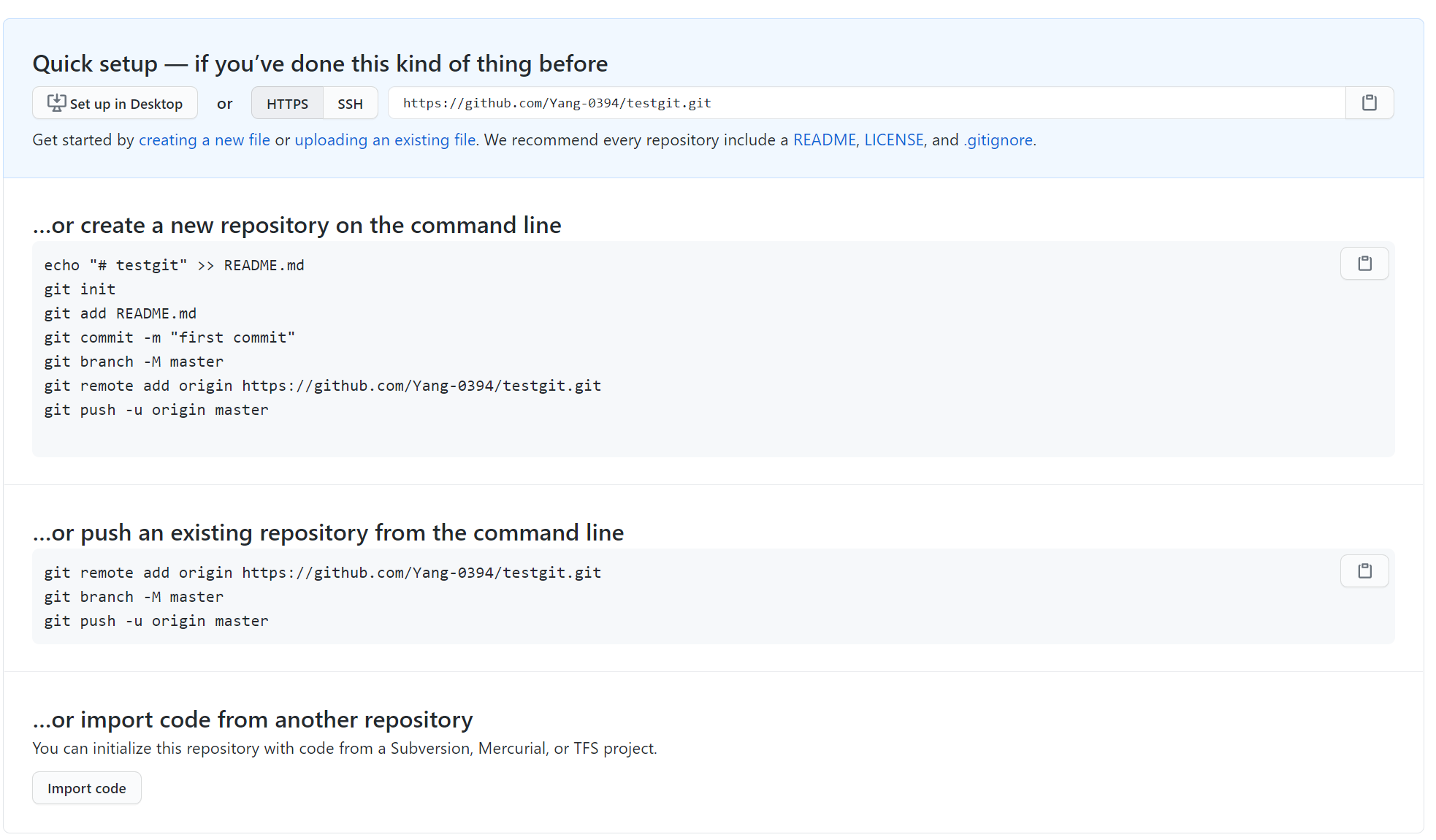Click the LICENSE link
Image resolution: width=1436 pixels, height=840 pixels.
click(893, 140)
